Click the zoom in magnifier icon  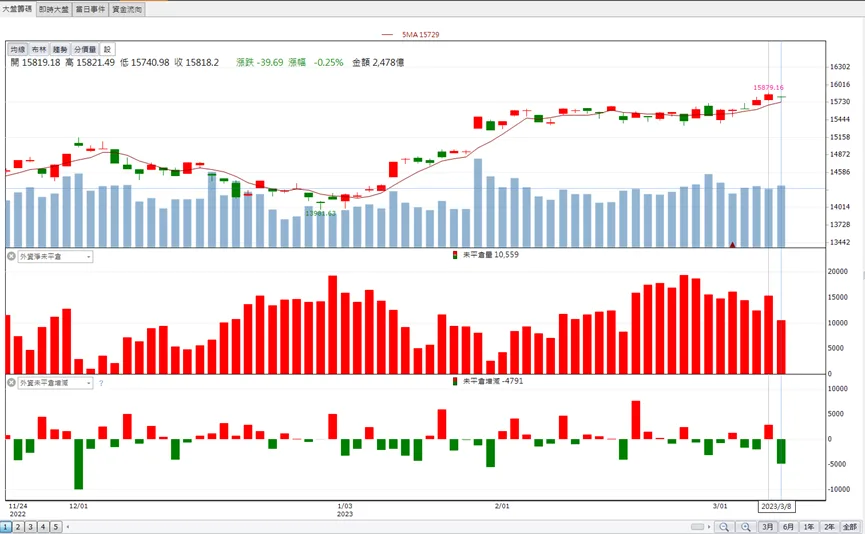tap(745, 527)
